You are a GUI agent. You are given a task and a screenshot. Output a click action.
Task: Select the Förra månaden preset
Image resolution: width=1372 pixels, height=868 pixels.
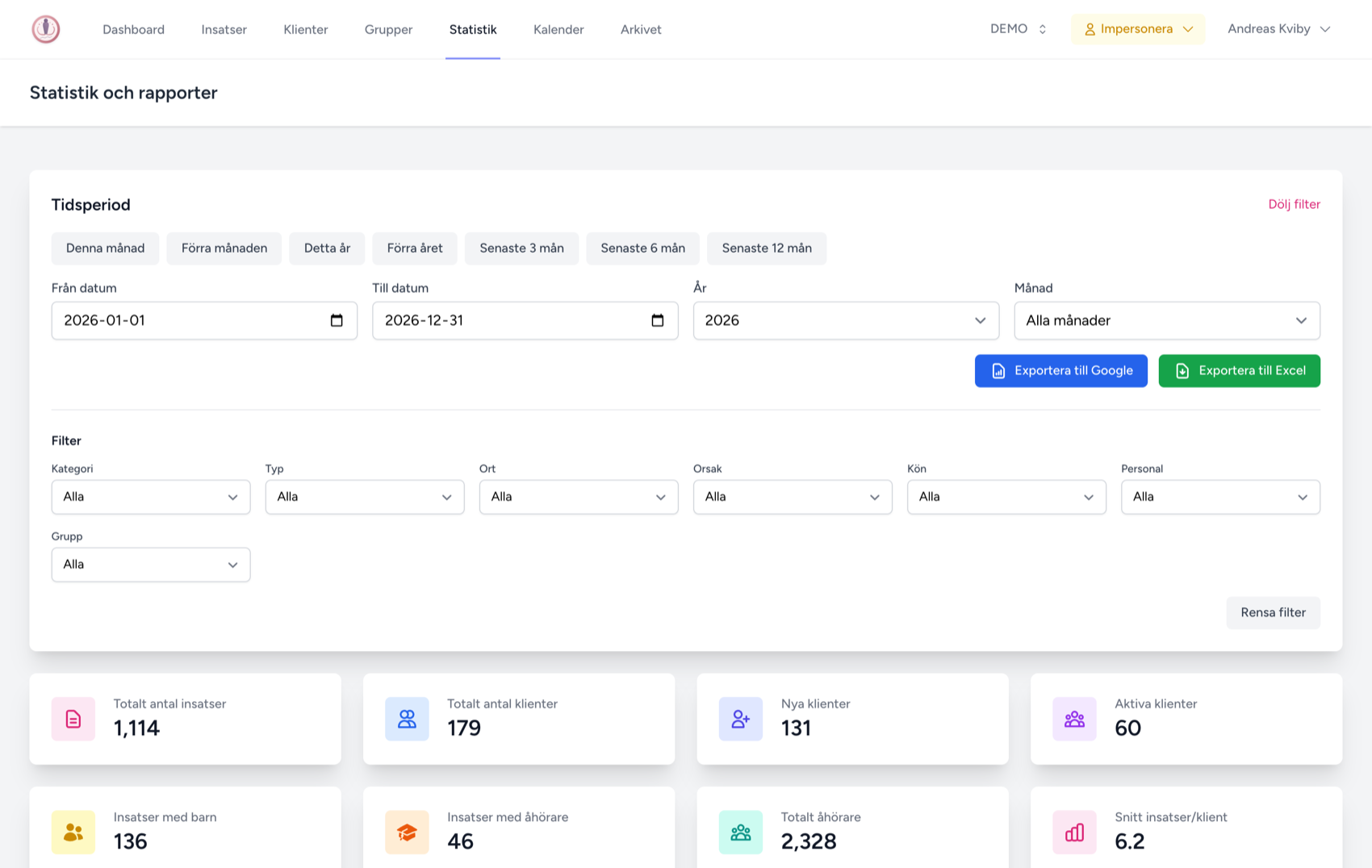click(224, 248)
